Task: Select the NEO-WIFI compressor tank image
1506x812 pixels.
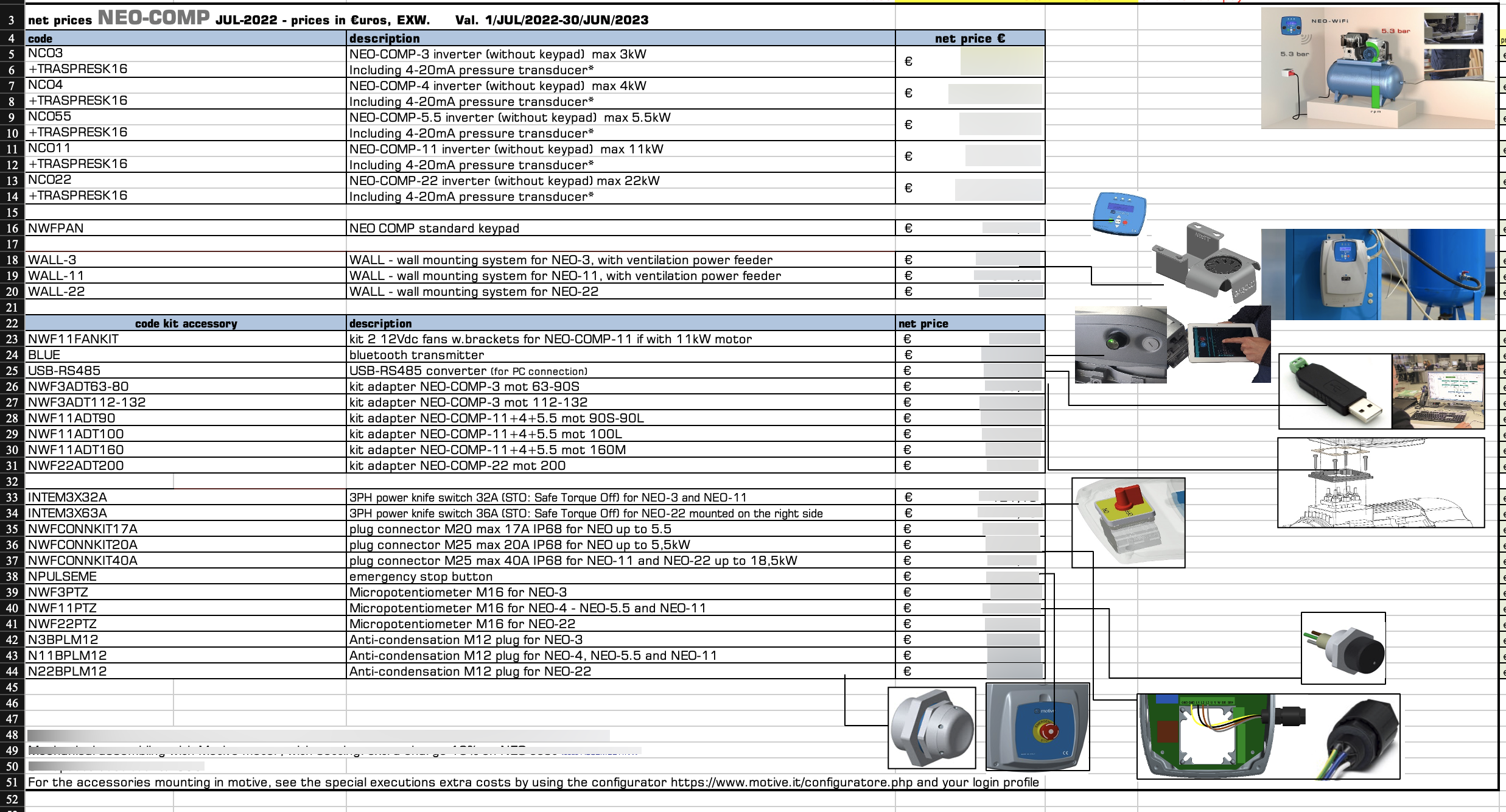Action: pyautogui.click(x=1378, y=68)
